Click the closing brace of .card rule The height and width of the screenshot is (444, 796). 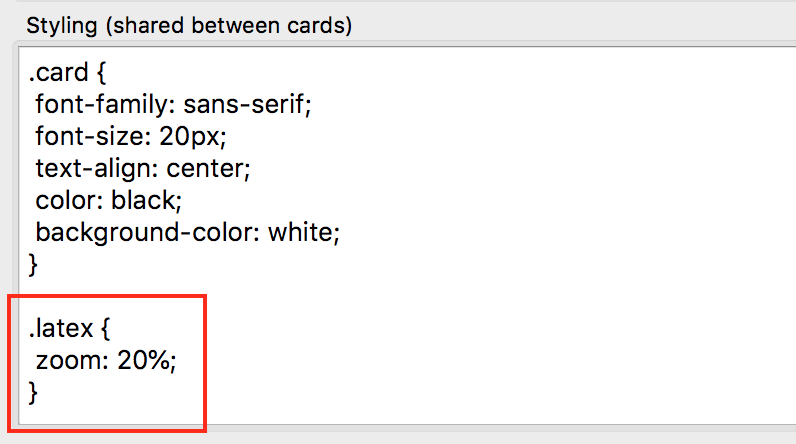coord(33,265)
